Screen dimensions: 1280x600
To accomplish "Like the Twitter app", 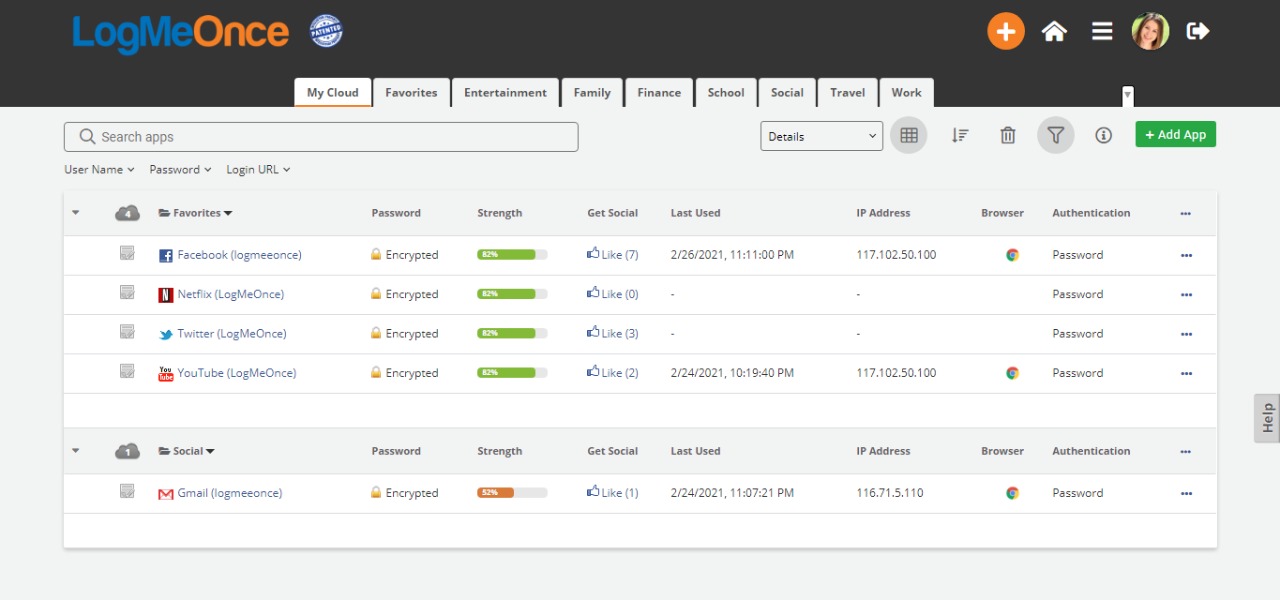I will pos(612,333).
